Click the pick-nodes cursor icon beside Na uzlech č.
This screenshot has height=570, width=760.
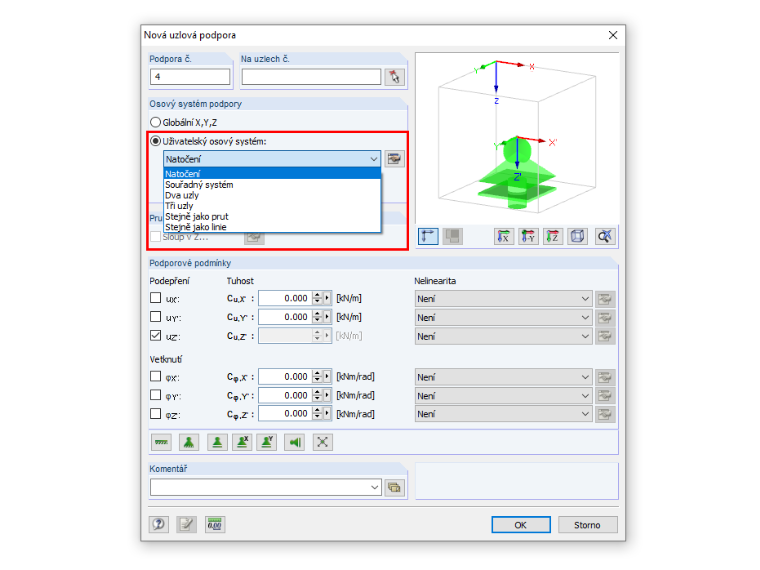pos(395,77)
